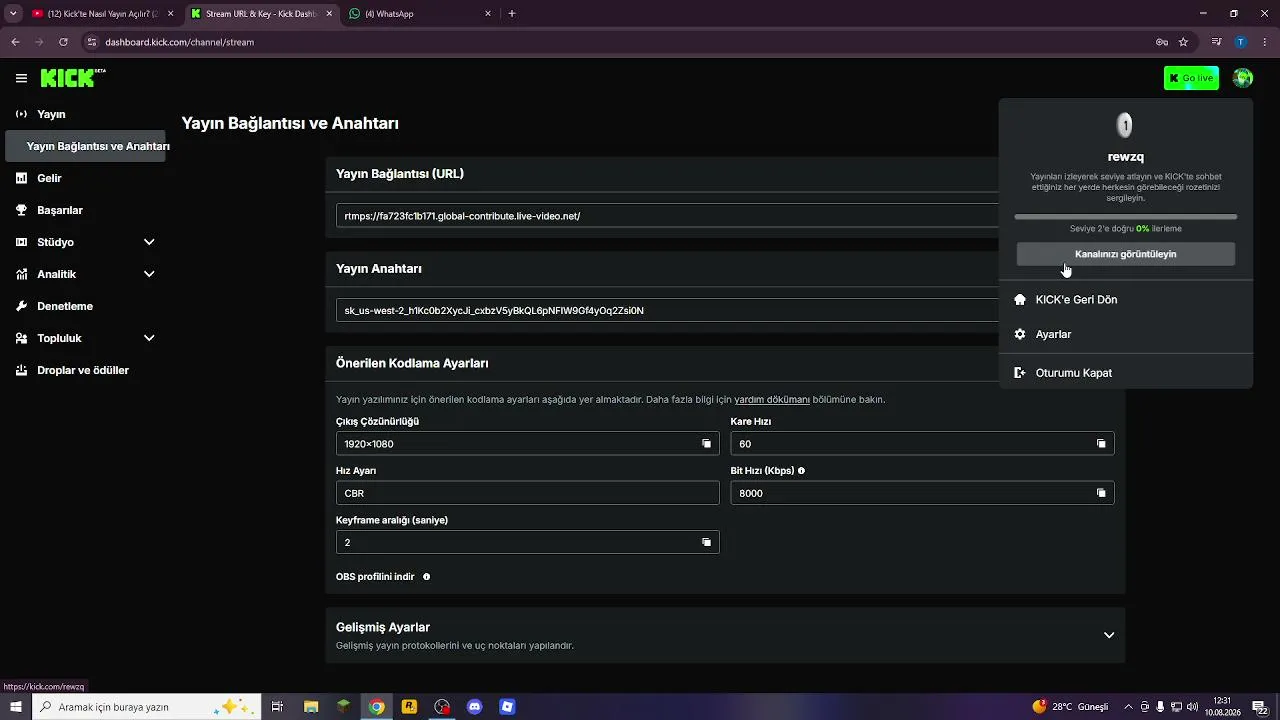
Task: Open the tab search dropdown arrow
Action: (x=13, y=14)
